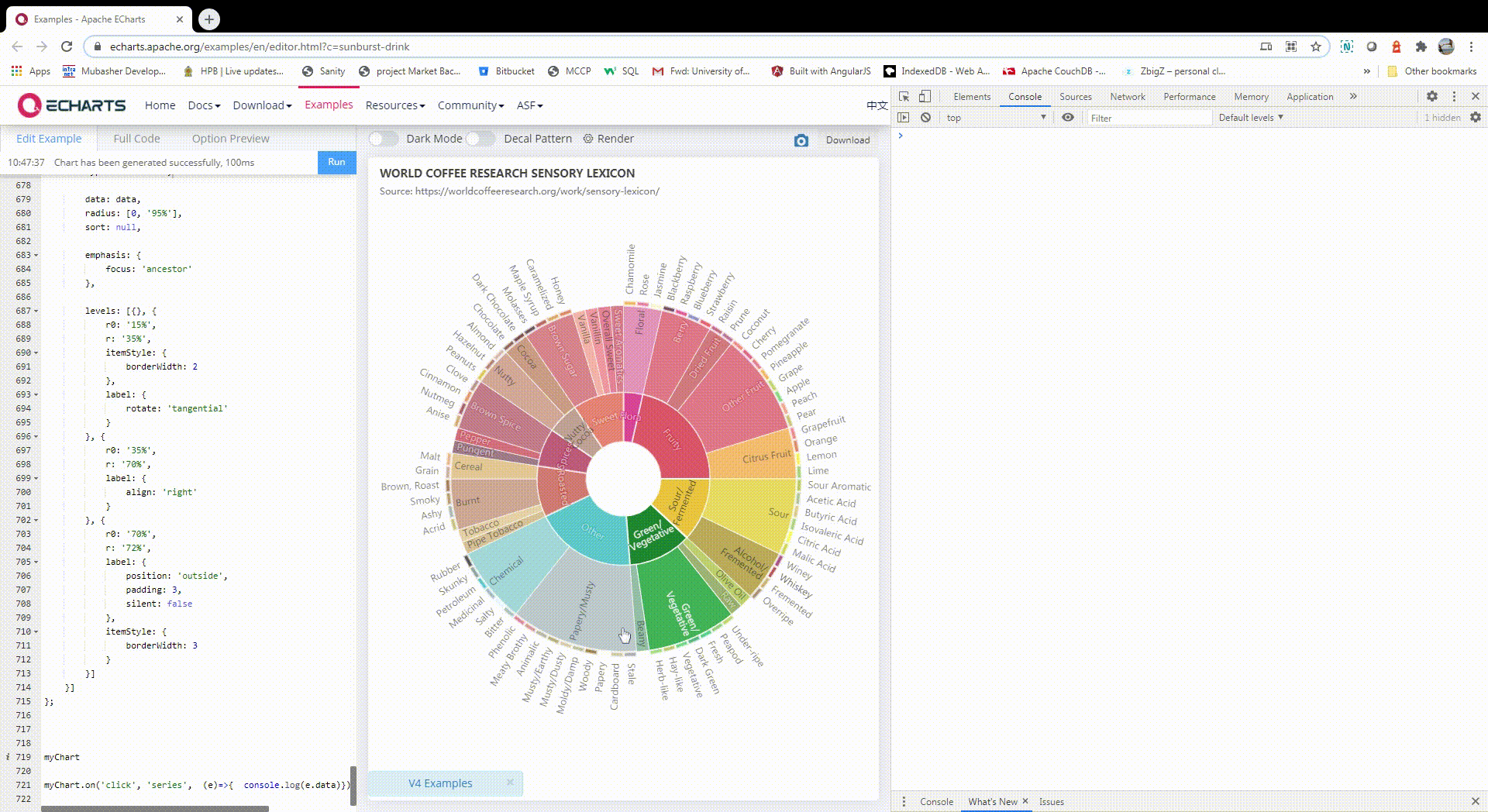Open console settings gear beside 1 hidden

[1476, 117]
